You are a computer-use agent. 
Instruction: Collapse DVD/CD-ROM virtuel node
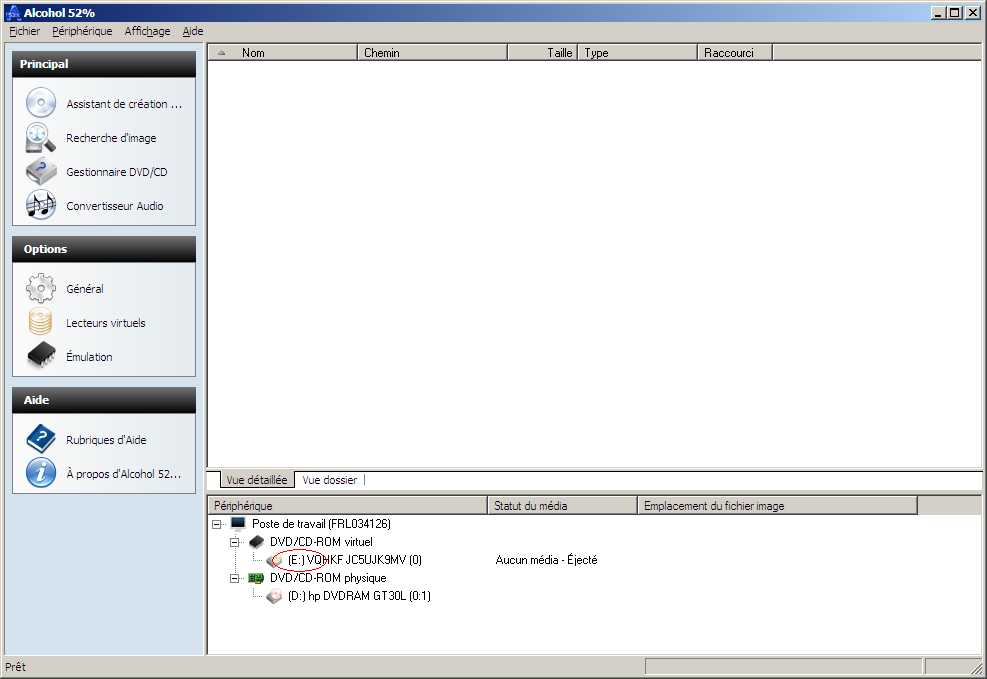tap(235, 542)
